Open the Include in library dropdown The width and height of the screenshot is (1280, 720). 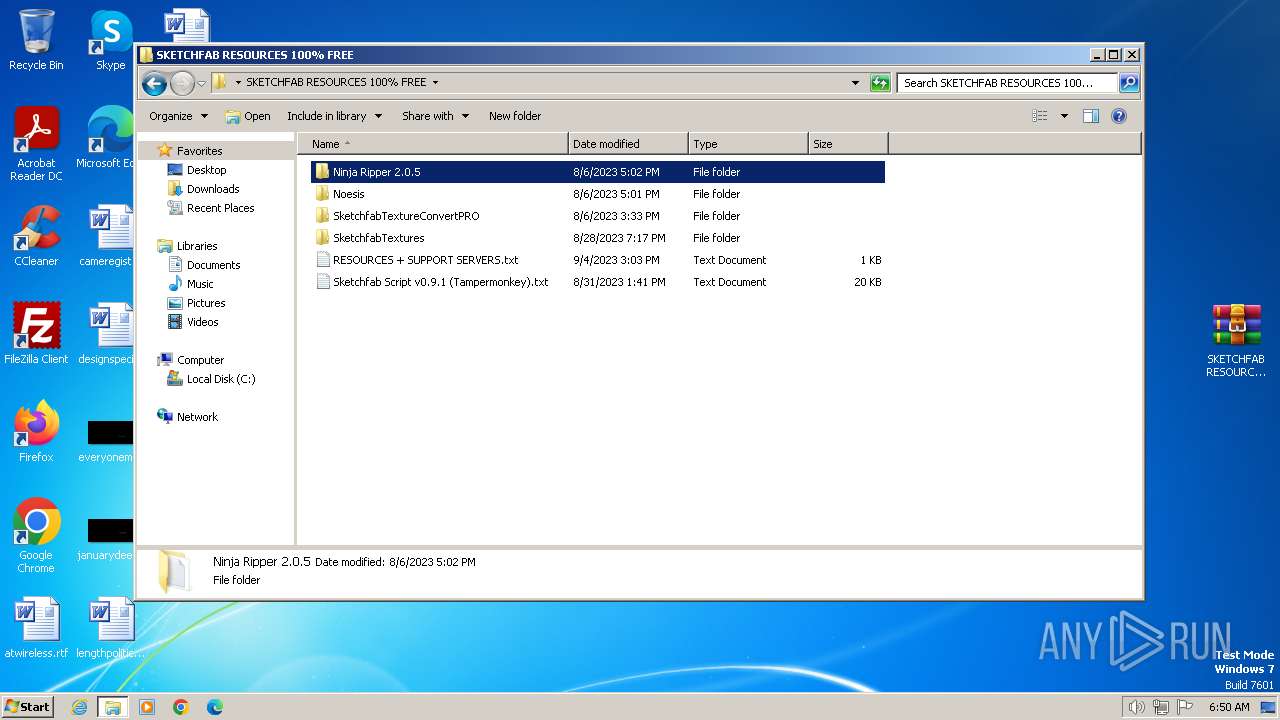click(334, 116)
